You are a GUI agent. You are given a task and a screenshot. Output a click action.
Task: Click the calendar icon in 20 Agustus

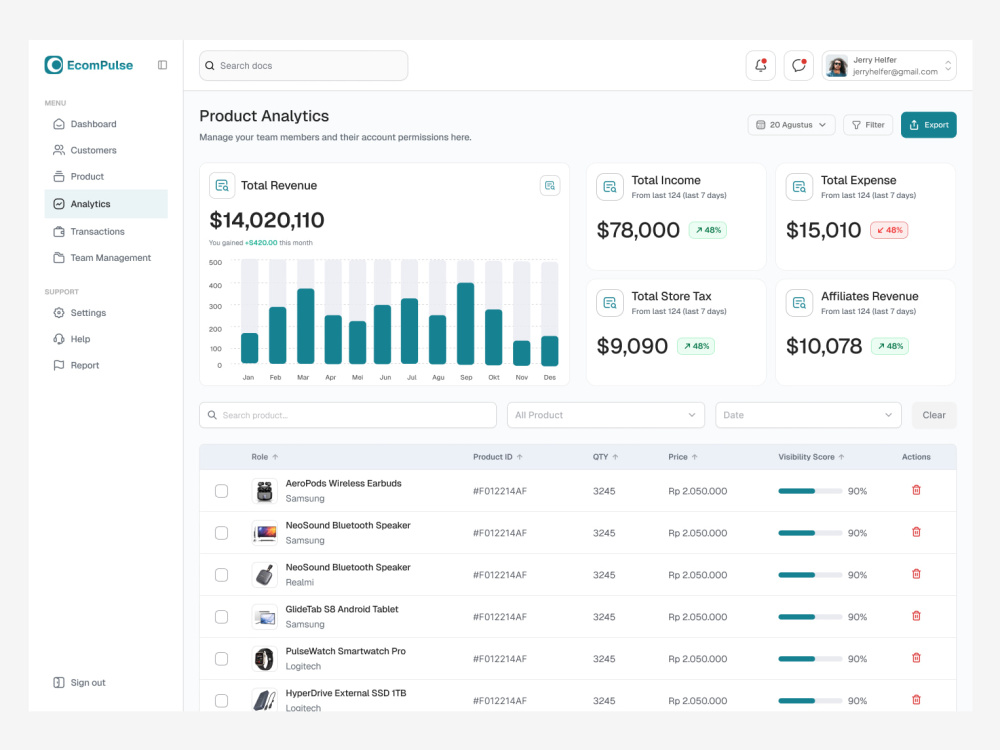pyautogui.click(x=760, y=125)
